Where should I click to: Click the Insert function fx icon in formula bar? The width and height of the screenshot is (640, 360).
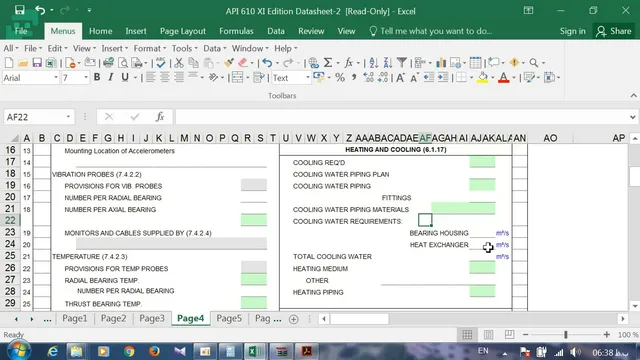pyautogui.click(x=160, y=117)
